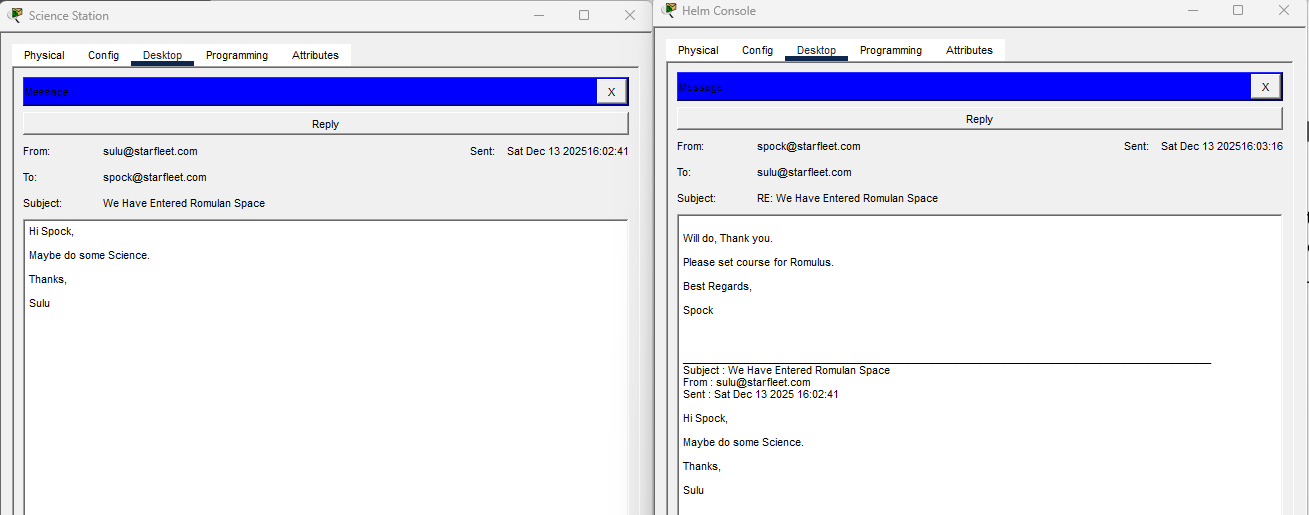1309x515 pixels.
Task: Click 'Maybe do some Science.' in Science Station body
Action: click(89, 255)
